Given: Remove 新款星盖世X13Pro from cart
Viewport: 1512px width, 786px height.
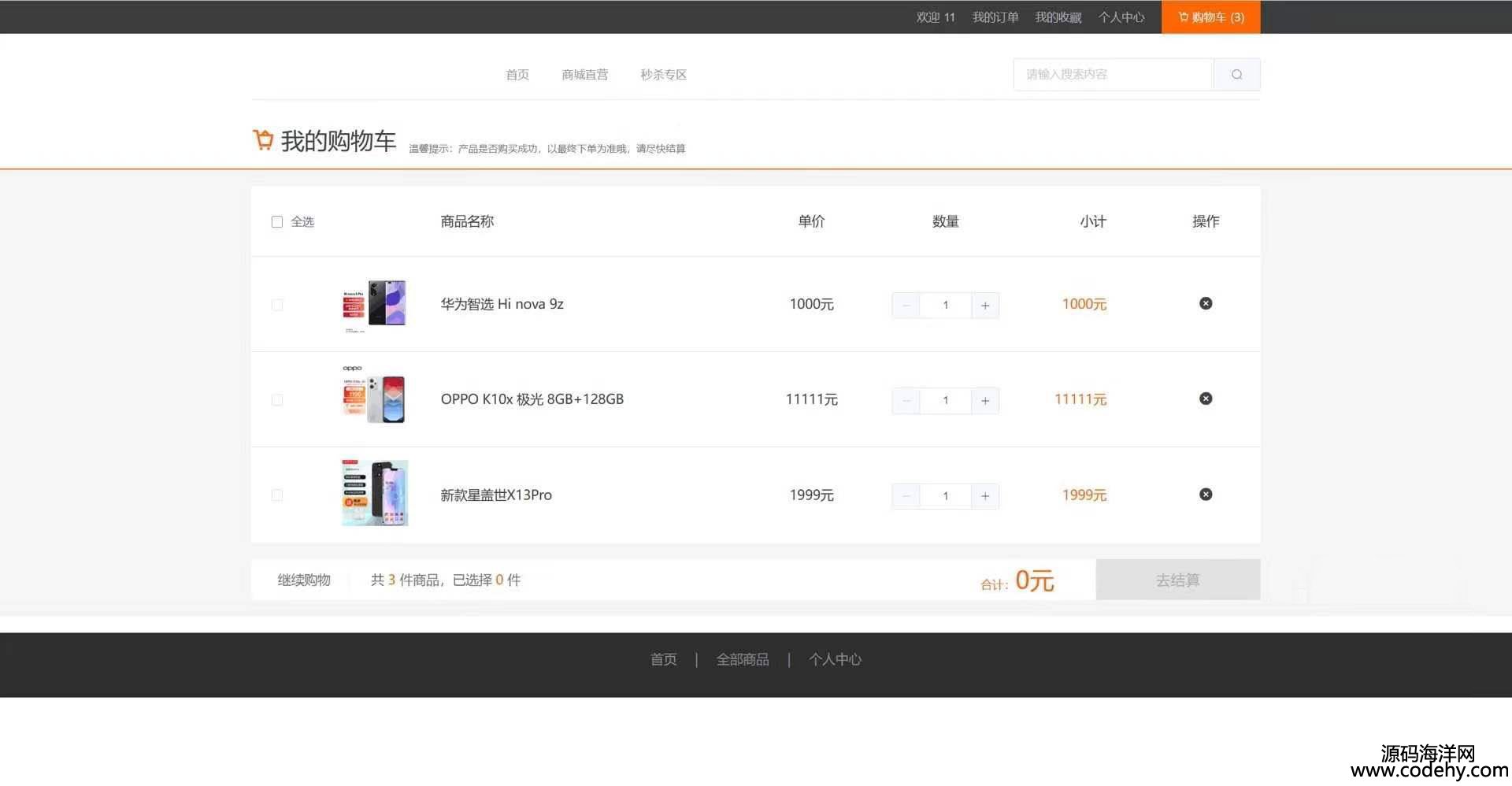Looking at the screenshot, I should pyautogui.click(x=1206, y=495).
